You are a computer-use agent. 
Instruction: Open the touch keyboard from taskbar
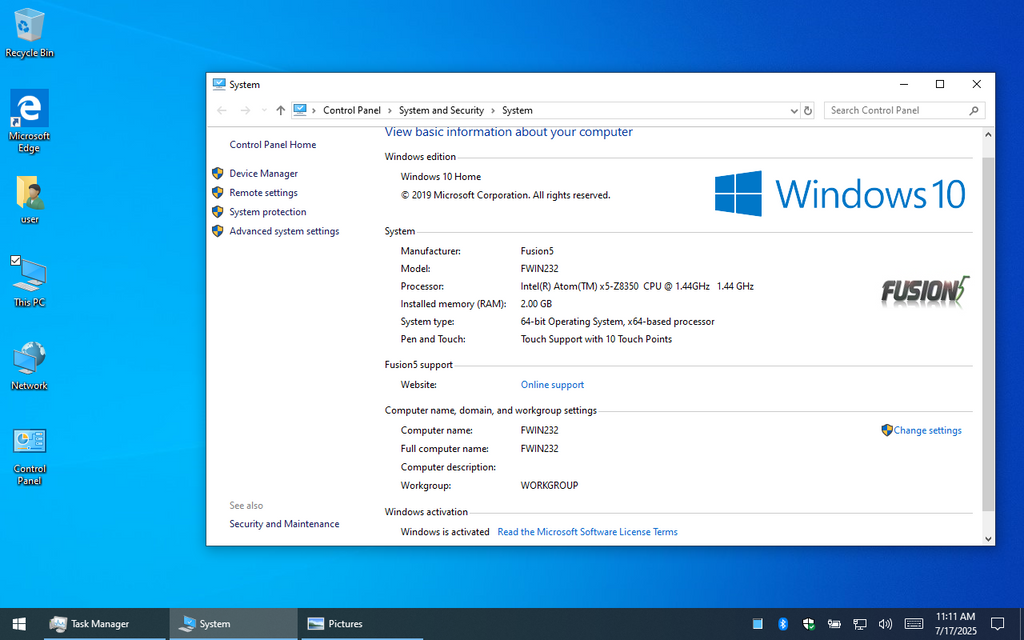tap(913, 624)
